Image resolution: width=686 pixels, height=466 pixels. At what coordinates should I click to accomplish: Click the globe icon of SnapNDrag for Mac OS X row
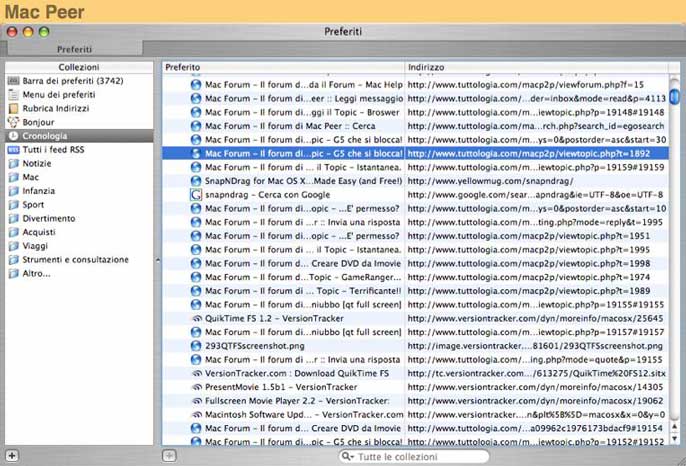pyautogui.click(x=196, y=181)
